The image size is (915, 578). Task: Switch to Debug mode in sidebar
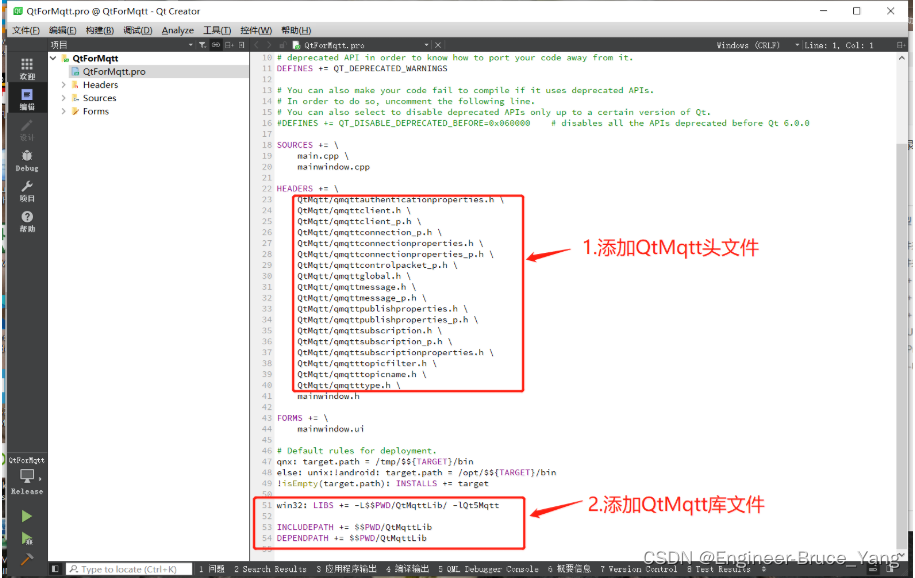click(27, 161)
